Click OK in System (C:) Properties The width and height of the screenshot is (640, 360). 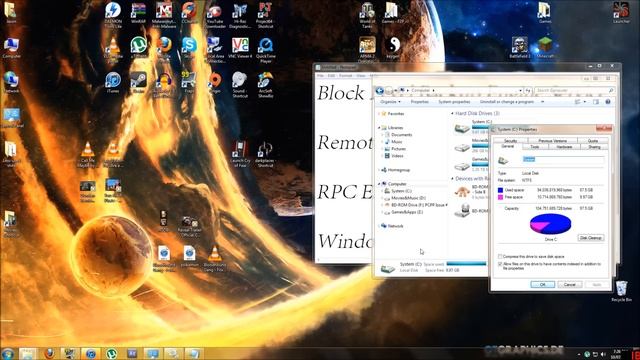pos(542,284)
